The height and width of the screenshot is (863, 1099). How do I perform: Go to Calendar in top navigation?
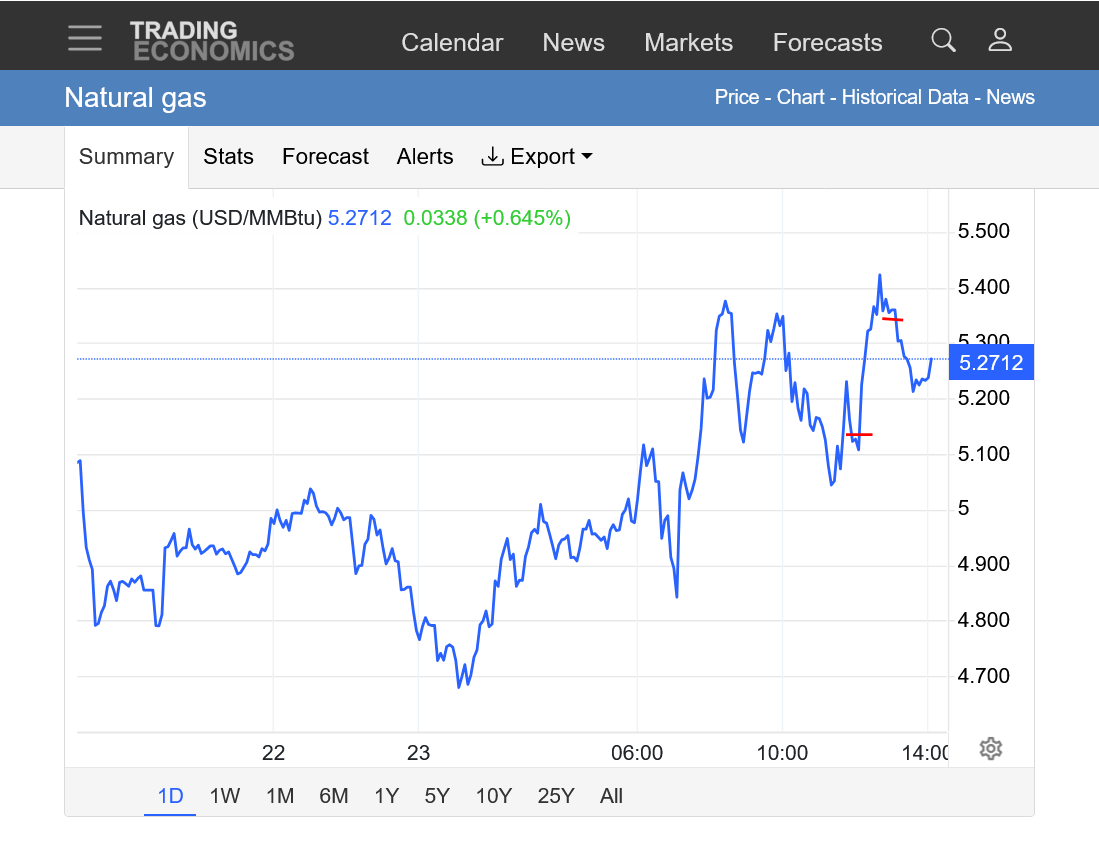click(x=452, y=43)
